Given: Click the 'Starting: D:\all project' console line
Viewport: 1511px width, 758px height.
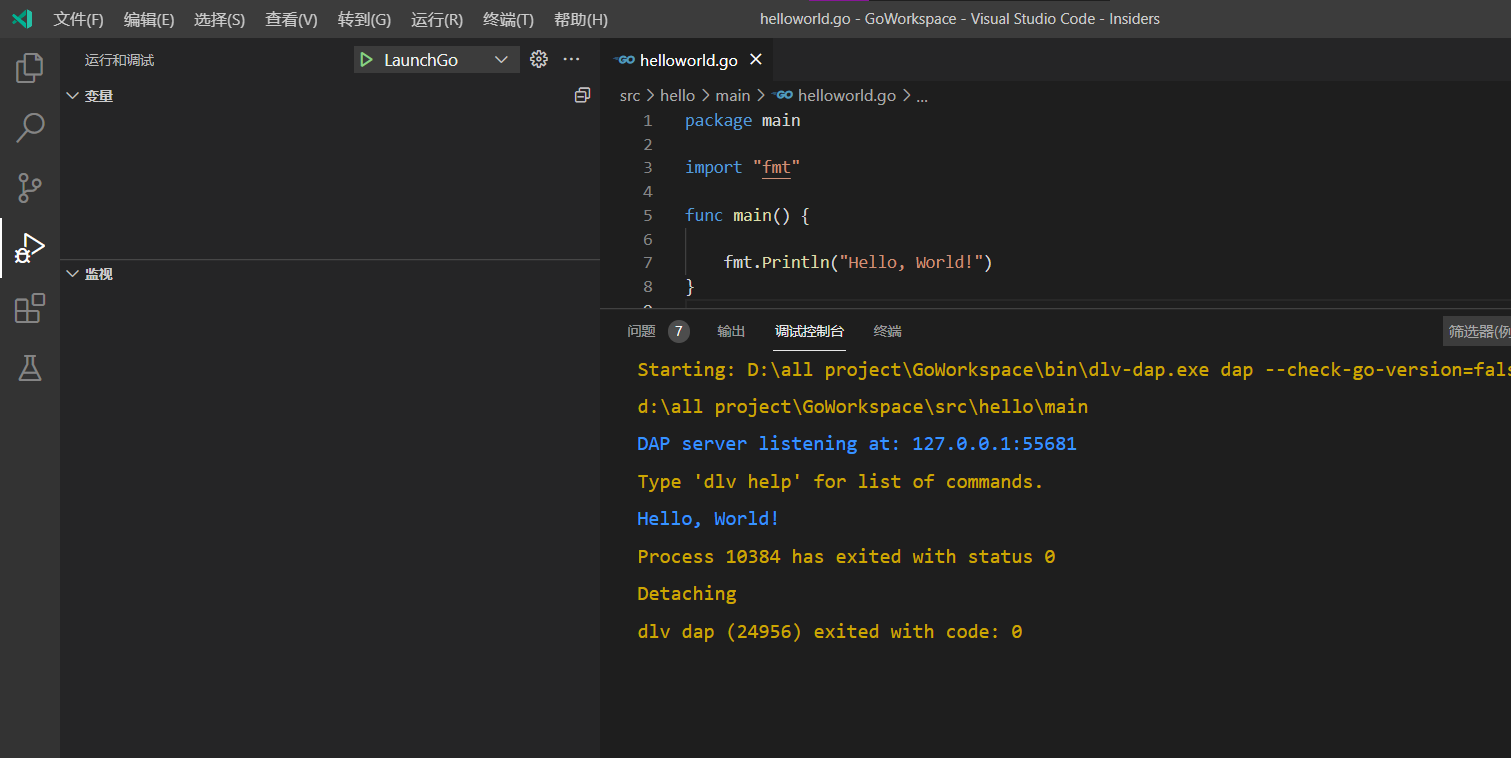Looking at the screenshot, I should (x=1074, y=370).
